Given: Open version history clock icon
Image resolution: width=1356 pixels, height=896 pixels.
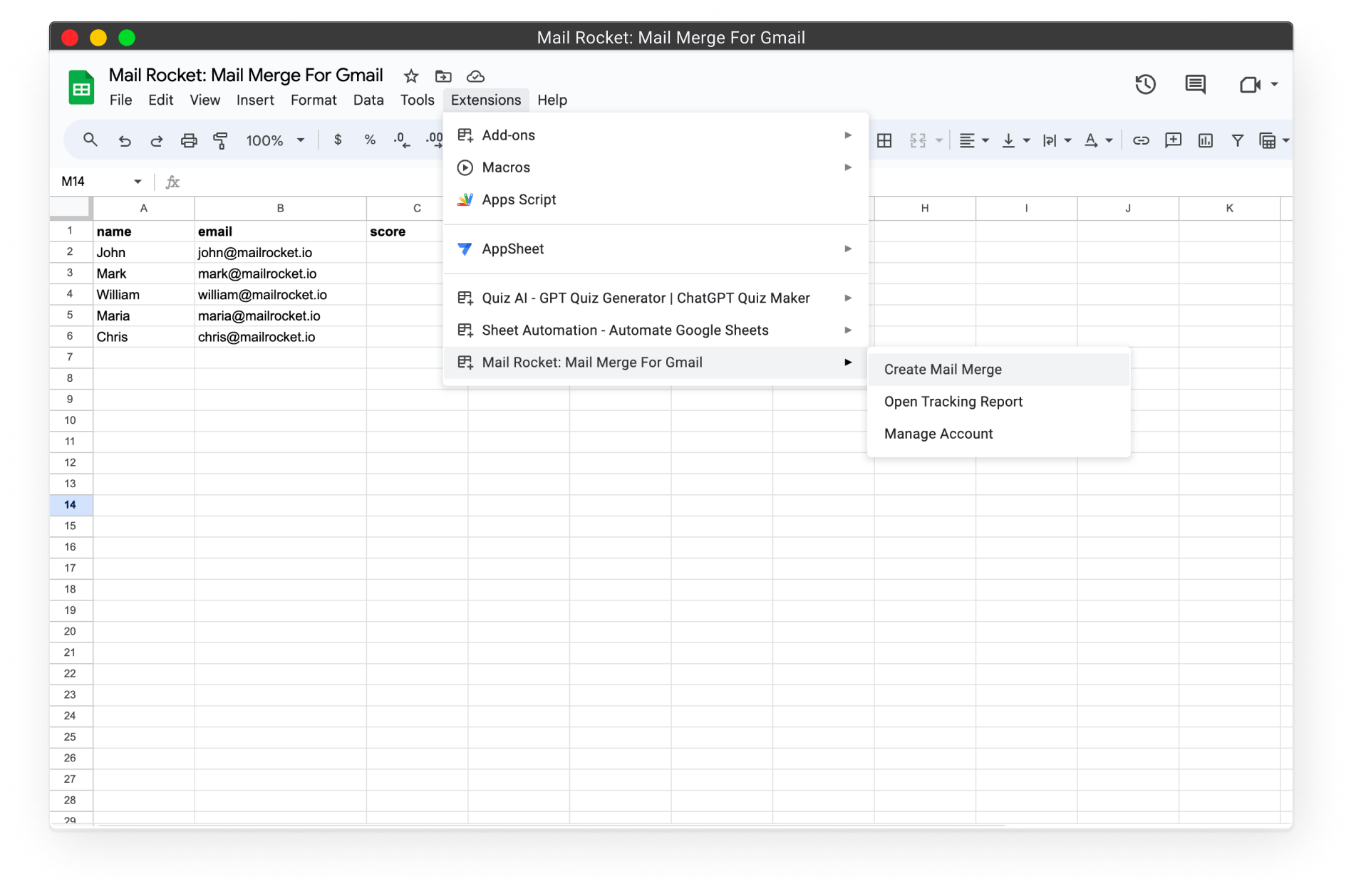Looking at the screenshot, I should click(1145, 85).
